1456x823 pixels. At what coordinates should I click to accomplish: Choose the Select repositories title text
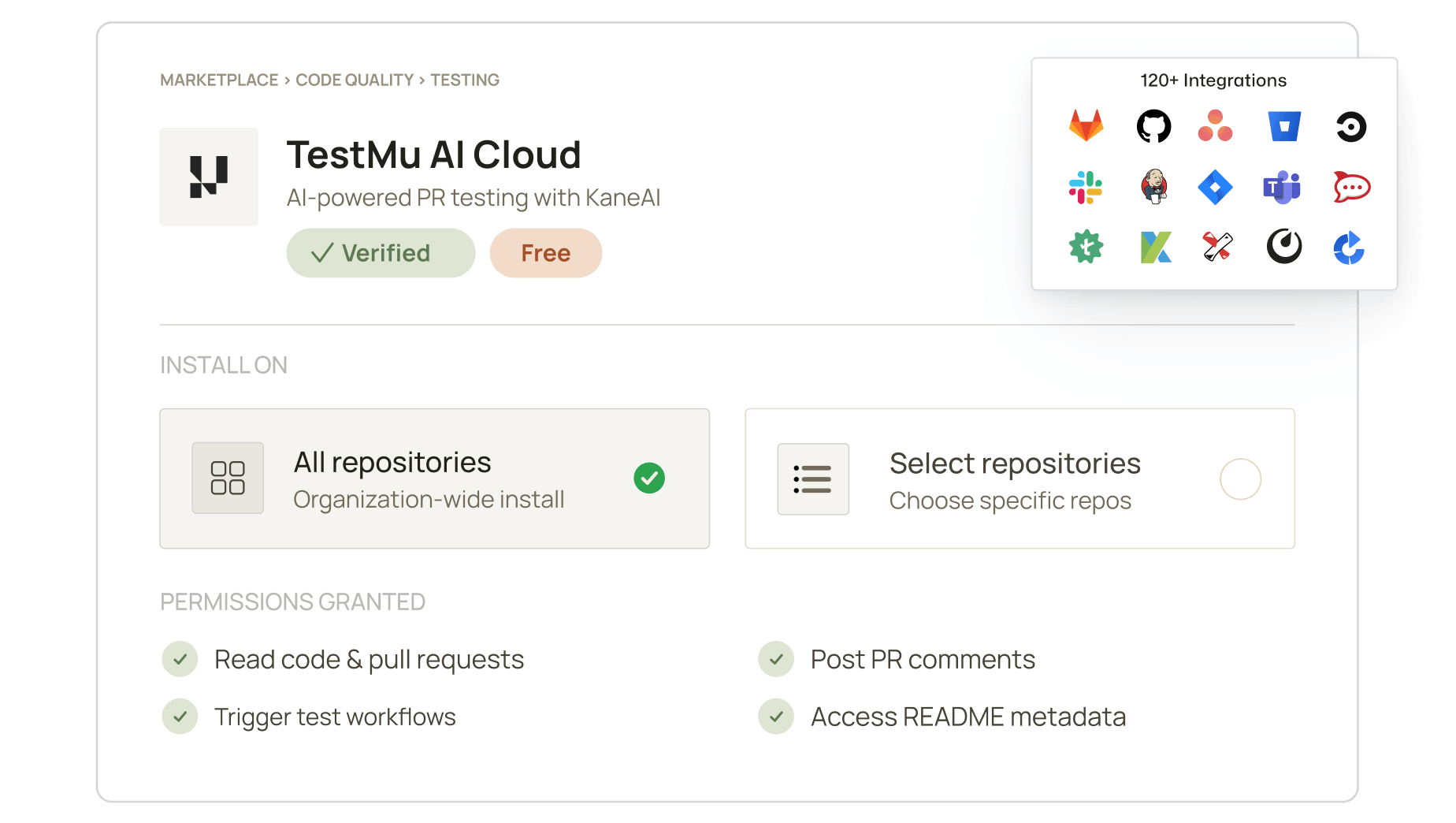coord(1015,464)
